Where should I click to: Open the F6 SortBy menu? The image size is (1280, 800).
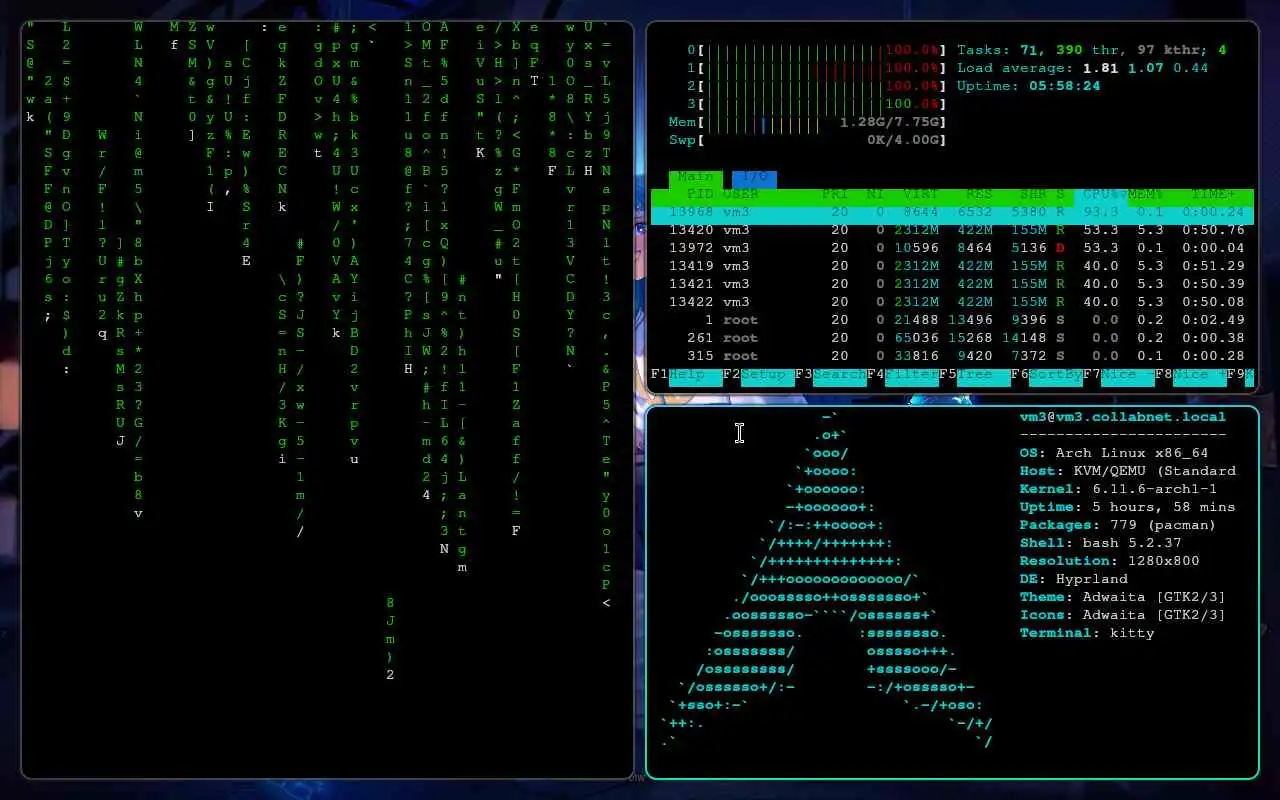pyautogui.click(x=1046, y=375)
